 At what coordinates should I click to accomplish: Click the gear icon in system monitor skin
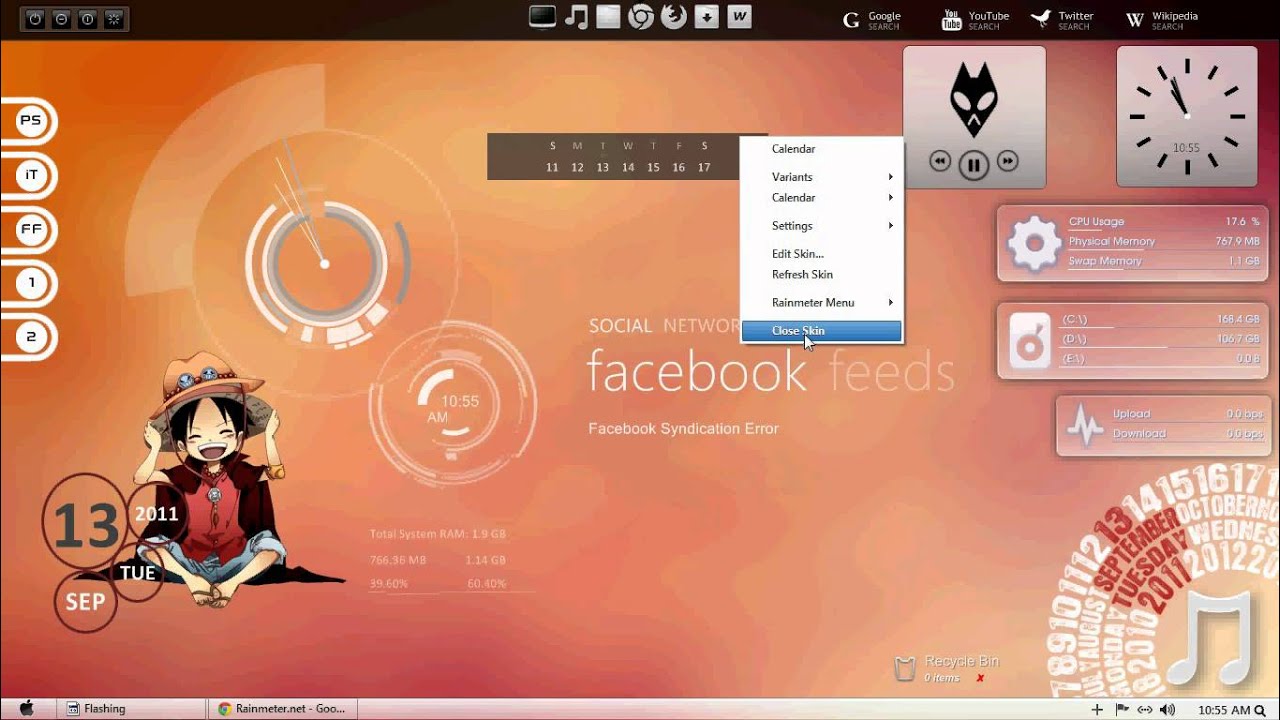(x=1034, y=242)
